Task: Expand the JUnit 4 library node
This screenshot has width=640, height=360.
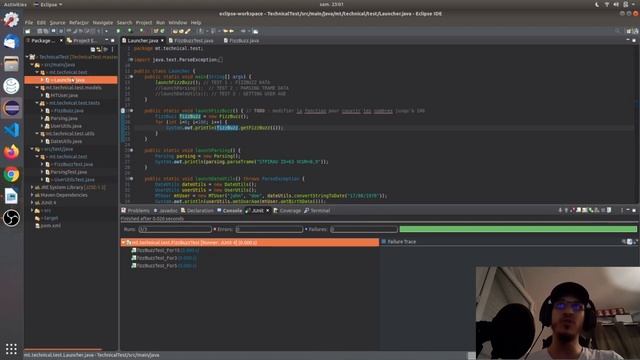Action: (x=32, y=202)
